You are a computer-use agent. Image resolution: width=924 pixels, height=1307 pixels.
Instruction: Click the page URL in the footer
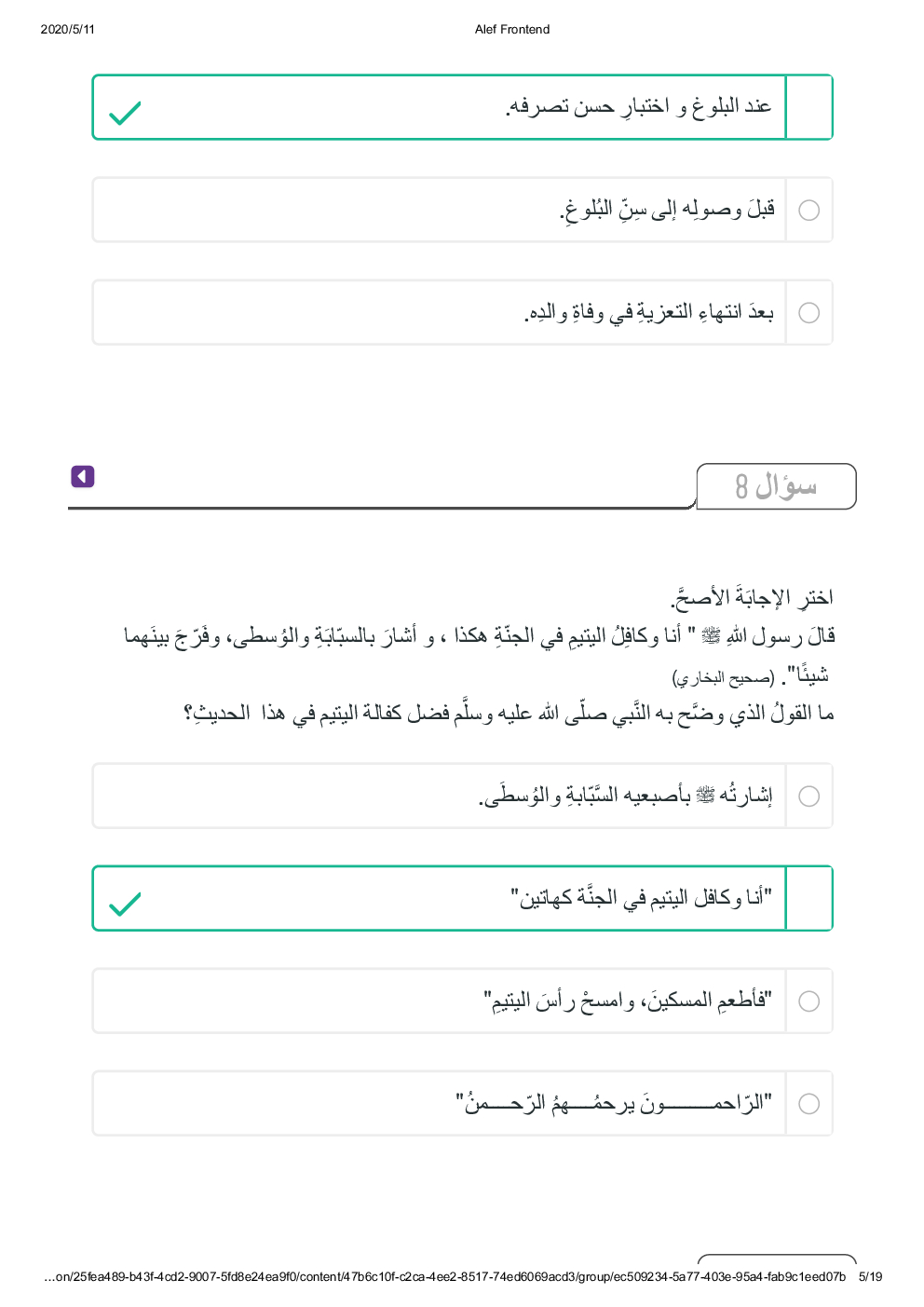pos(444,1277)
